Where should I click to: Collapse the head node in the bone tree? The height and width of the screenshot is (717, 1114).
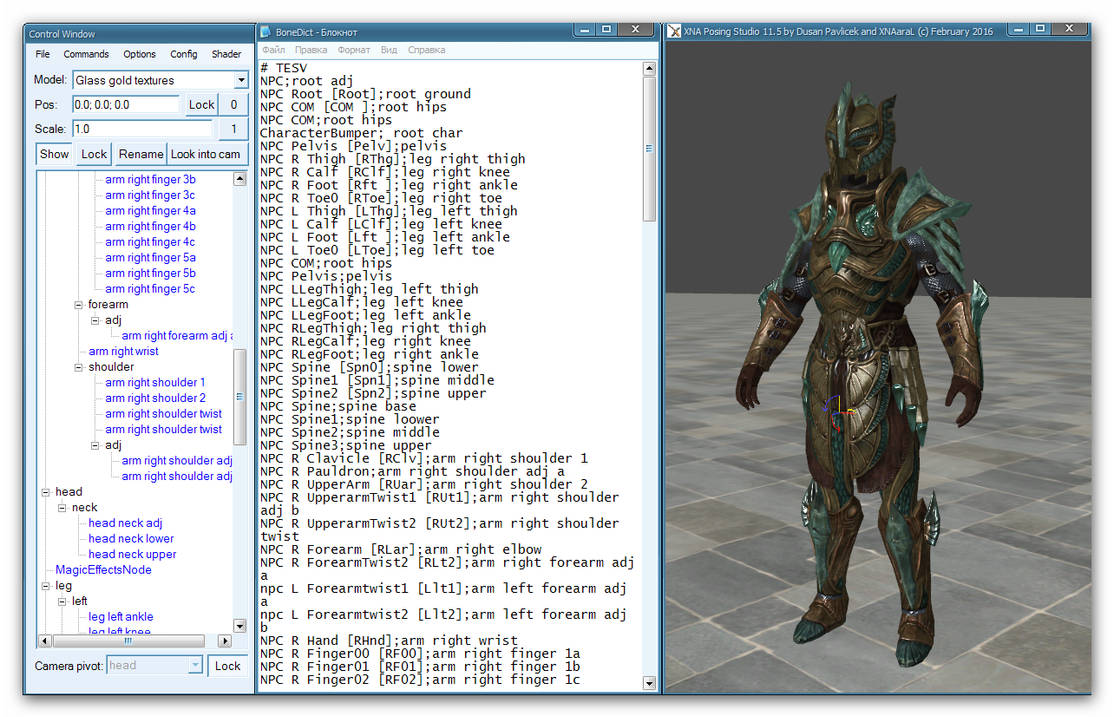coord(46,492)
